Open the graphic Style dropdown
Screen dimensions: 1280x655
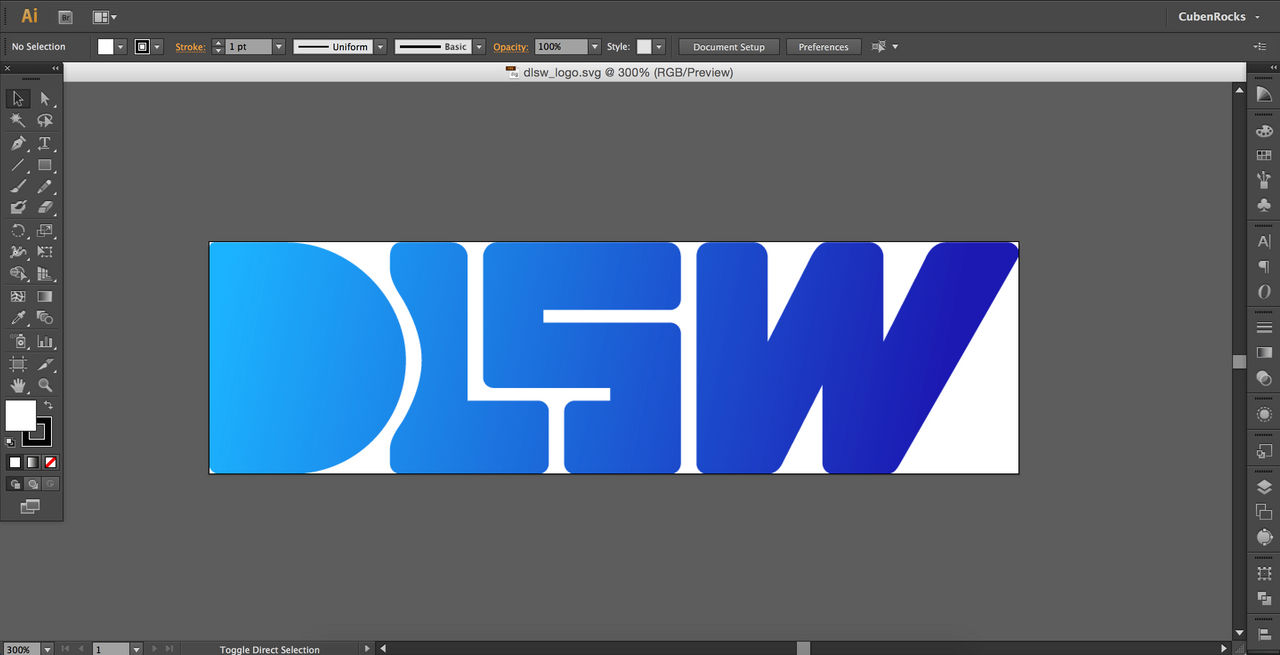[659, 47]
